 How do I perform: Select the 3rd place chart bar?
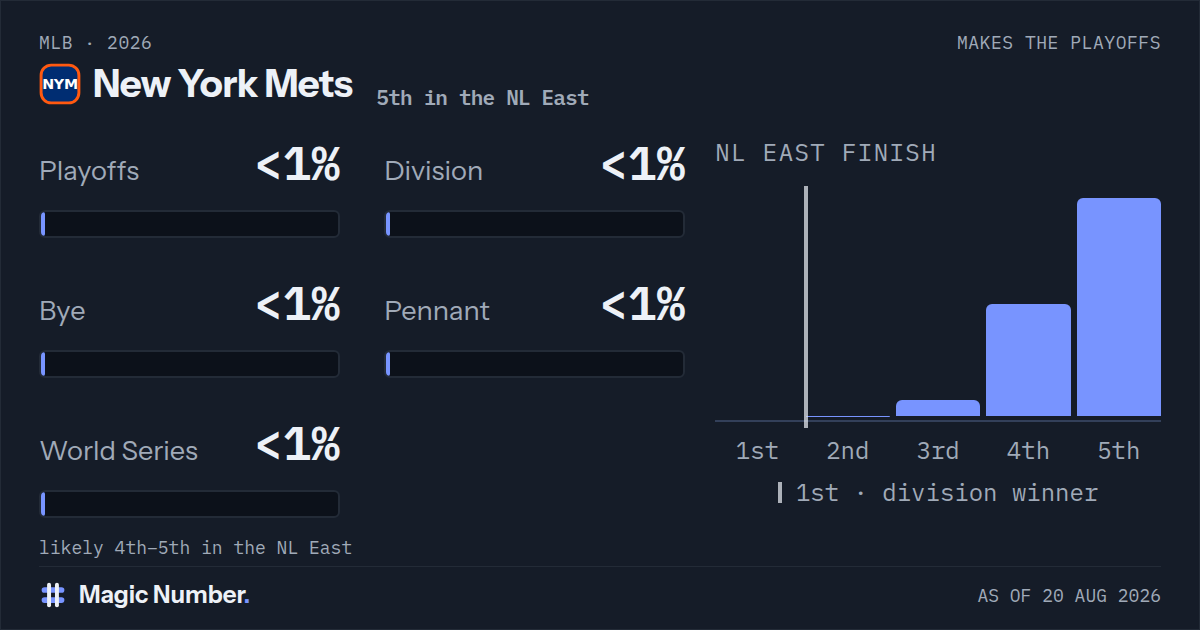click(938, 408)
